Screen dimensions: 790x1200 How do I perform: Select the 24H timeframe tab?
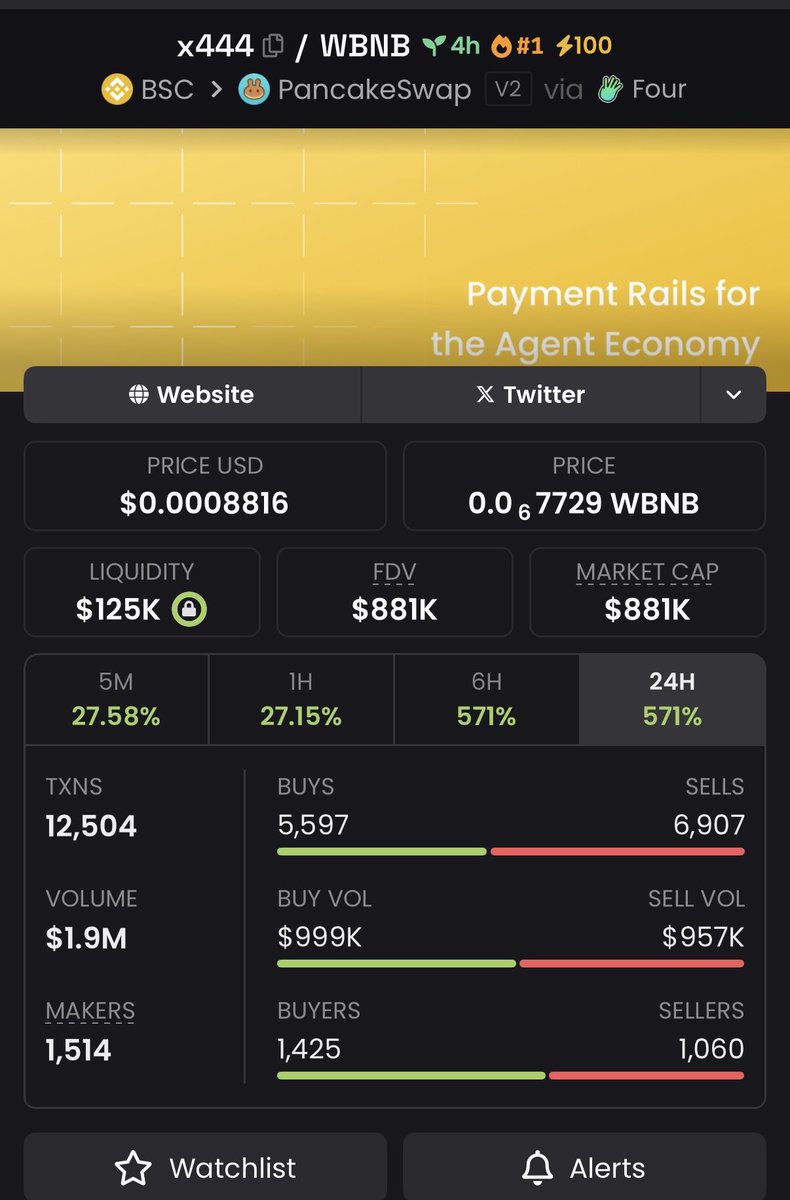pyautogui.click(x=672, y=699)
